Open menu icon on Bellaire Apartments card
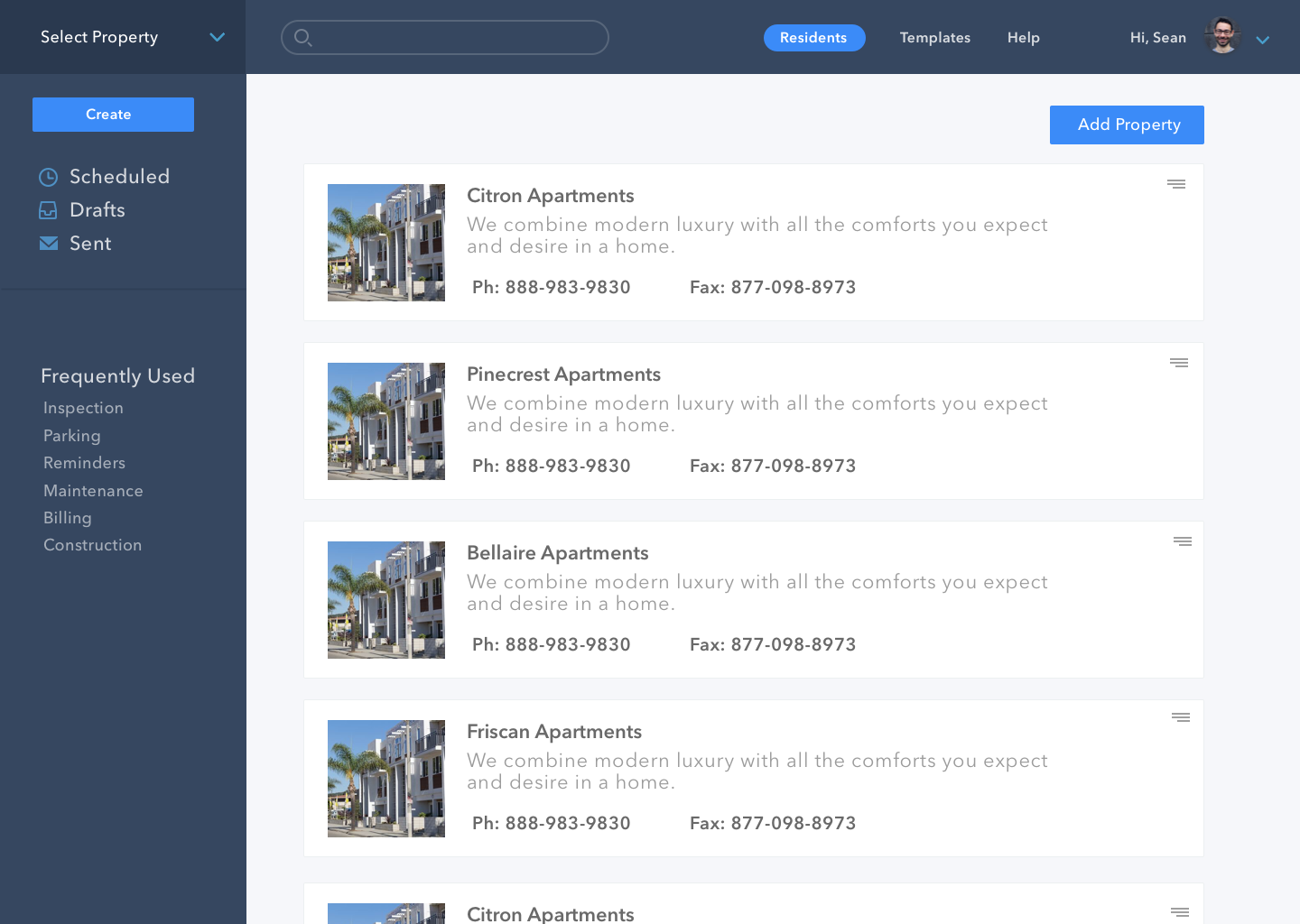 tap(1182, 541)
